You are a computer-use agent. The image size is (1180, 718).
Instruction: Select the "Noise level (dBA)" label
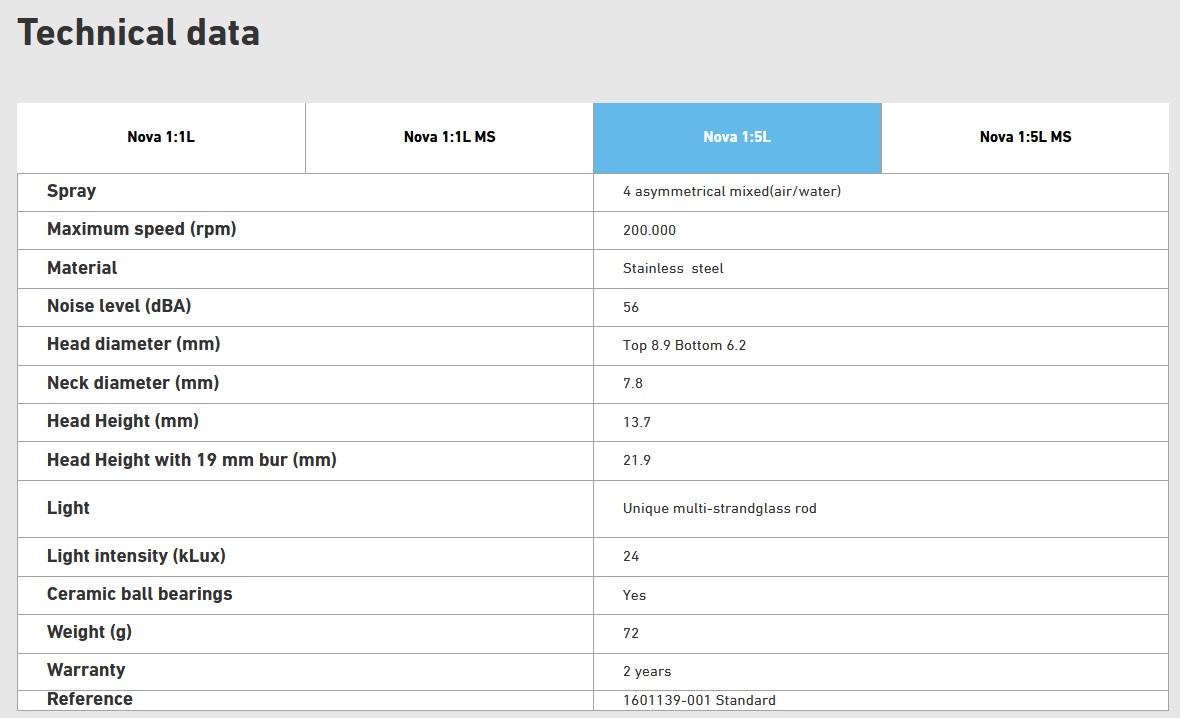(x=119, y=306)
